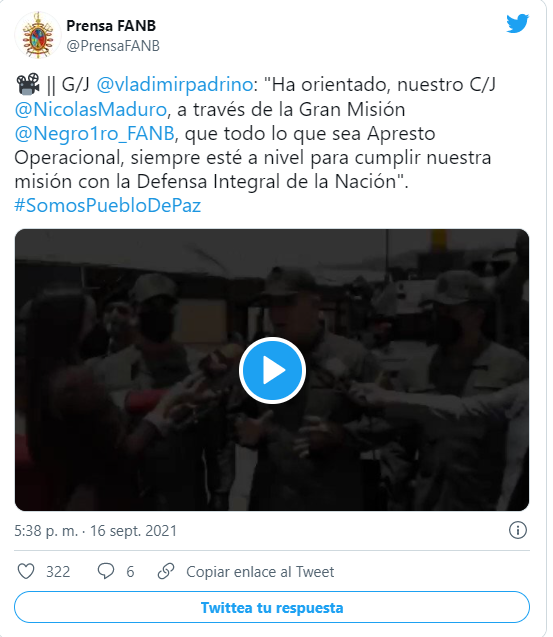Click the 6 replies count
Viewport: 553px width, 637px height.
[130, 572]
